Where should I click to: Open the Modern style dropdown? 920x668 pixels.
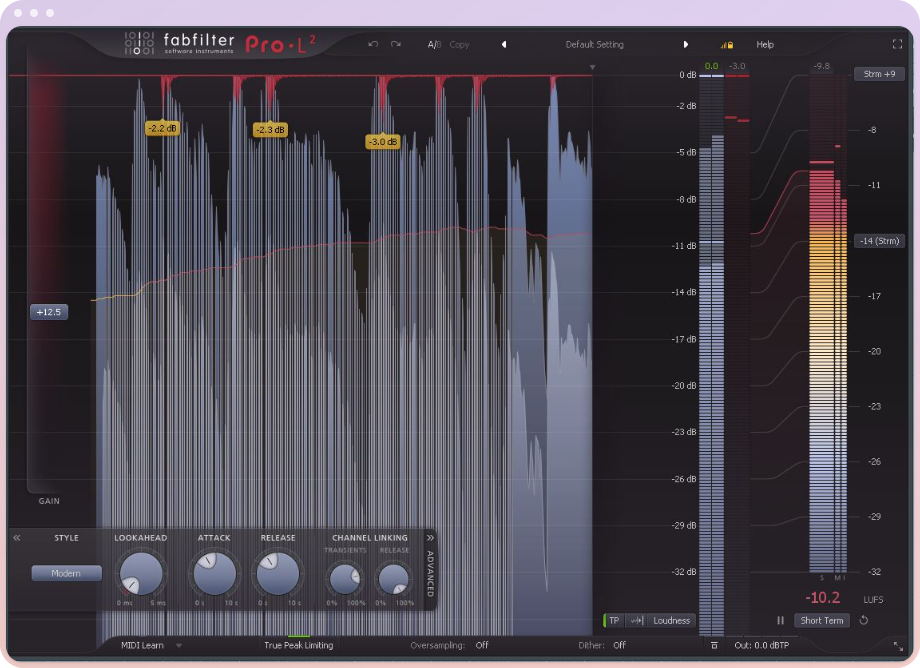pos(66,573)
